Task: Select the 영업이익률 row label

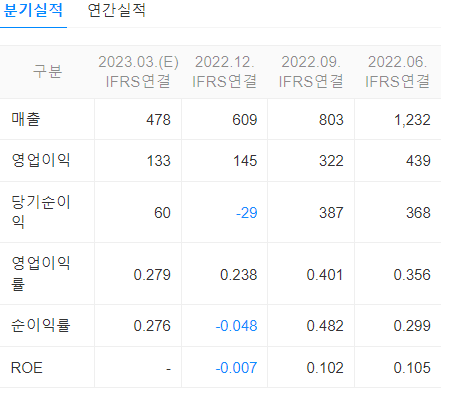Action: tap(41, 273)
